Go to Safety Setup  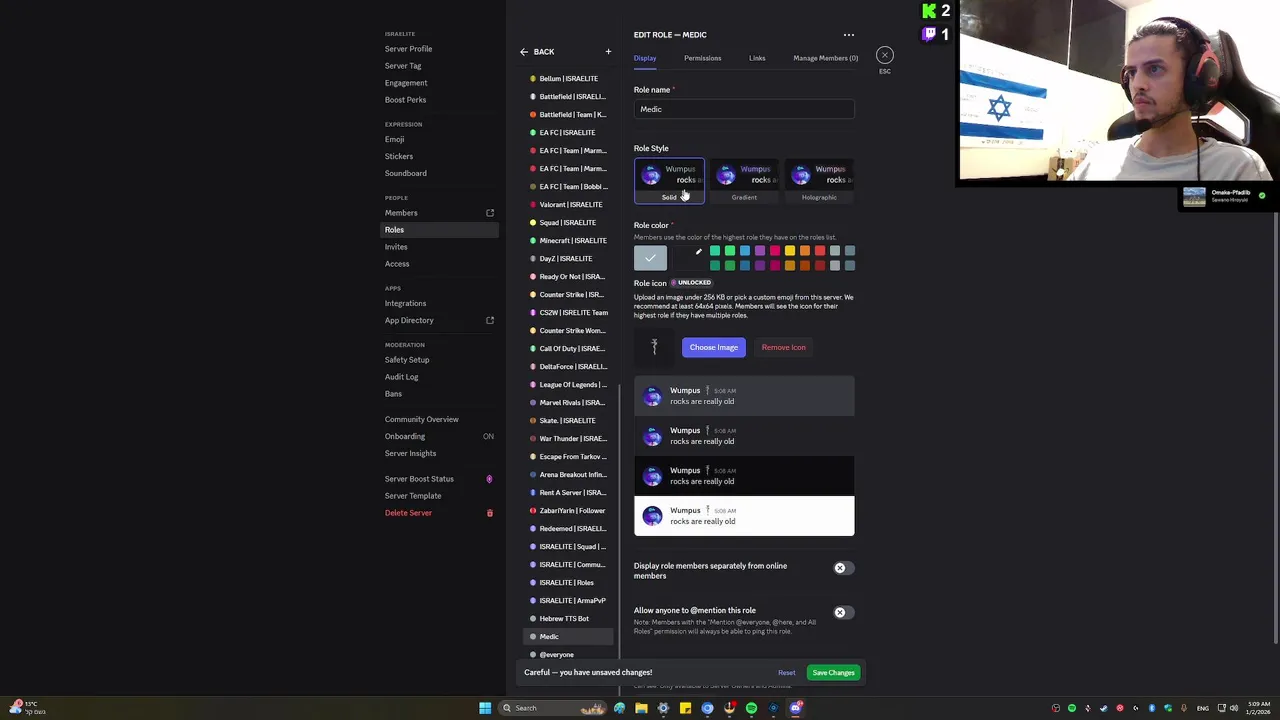(x=407, y=360)
